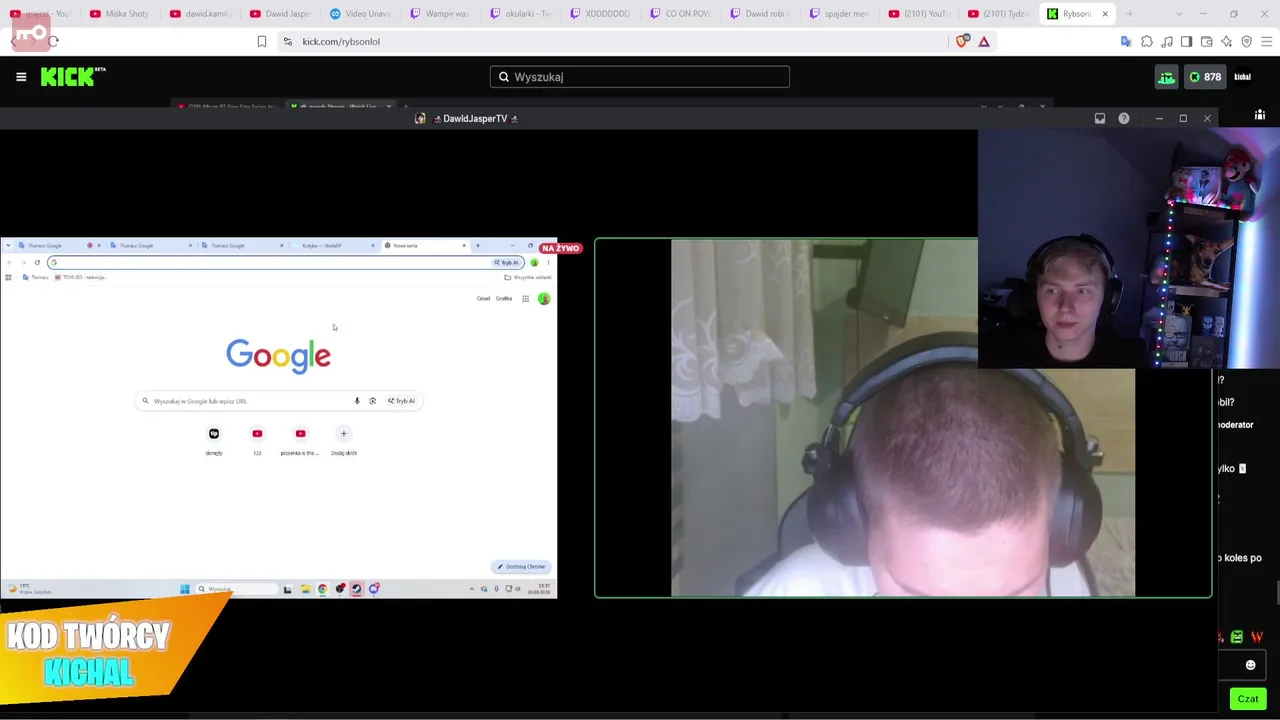View site settings icon beside the URL

[288, 42]
